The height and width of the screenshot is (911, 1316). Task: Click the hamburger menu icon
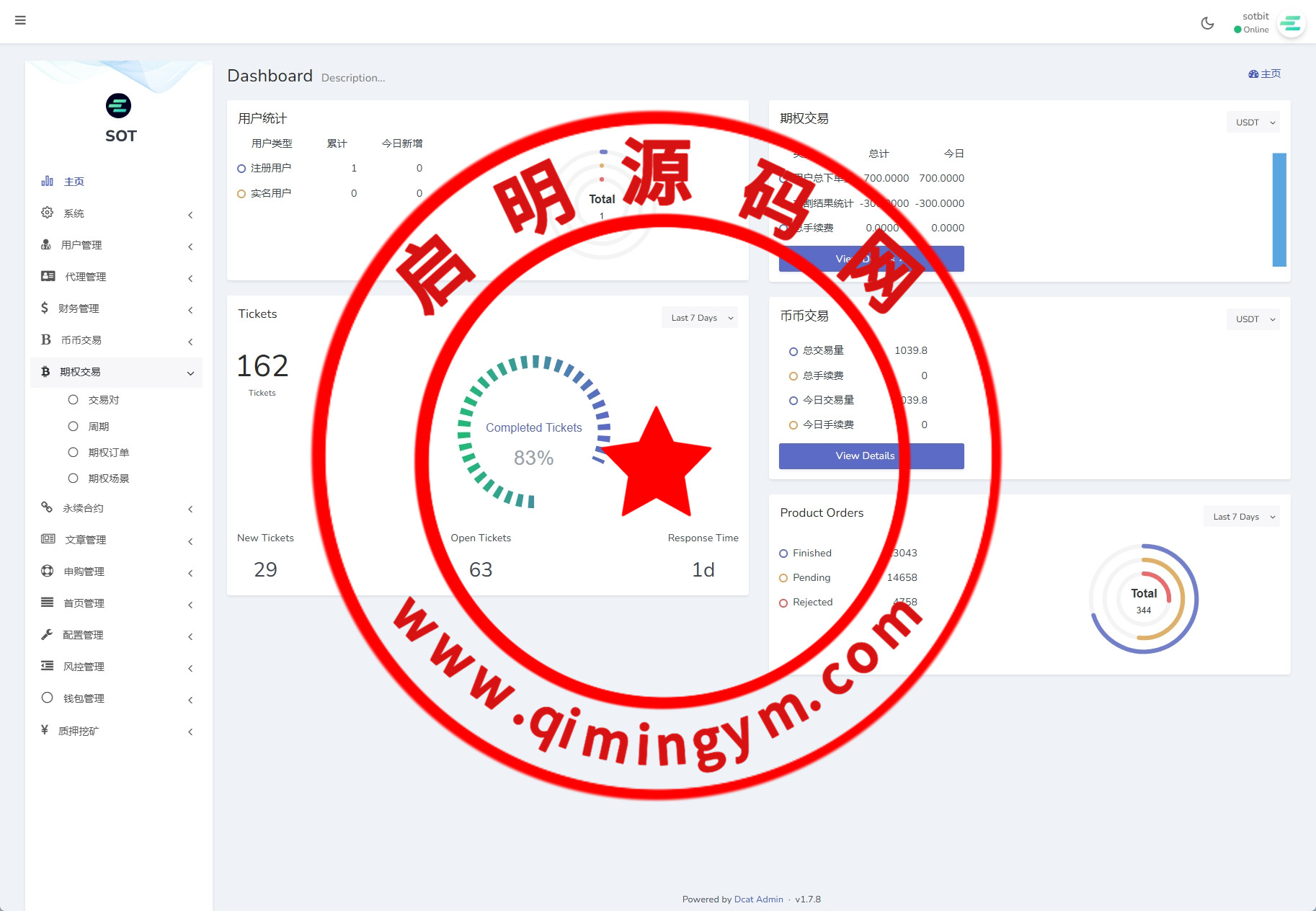(x=20, y=20)
